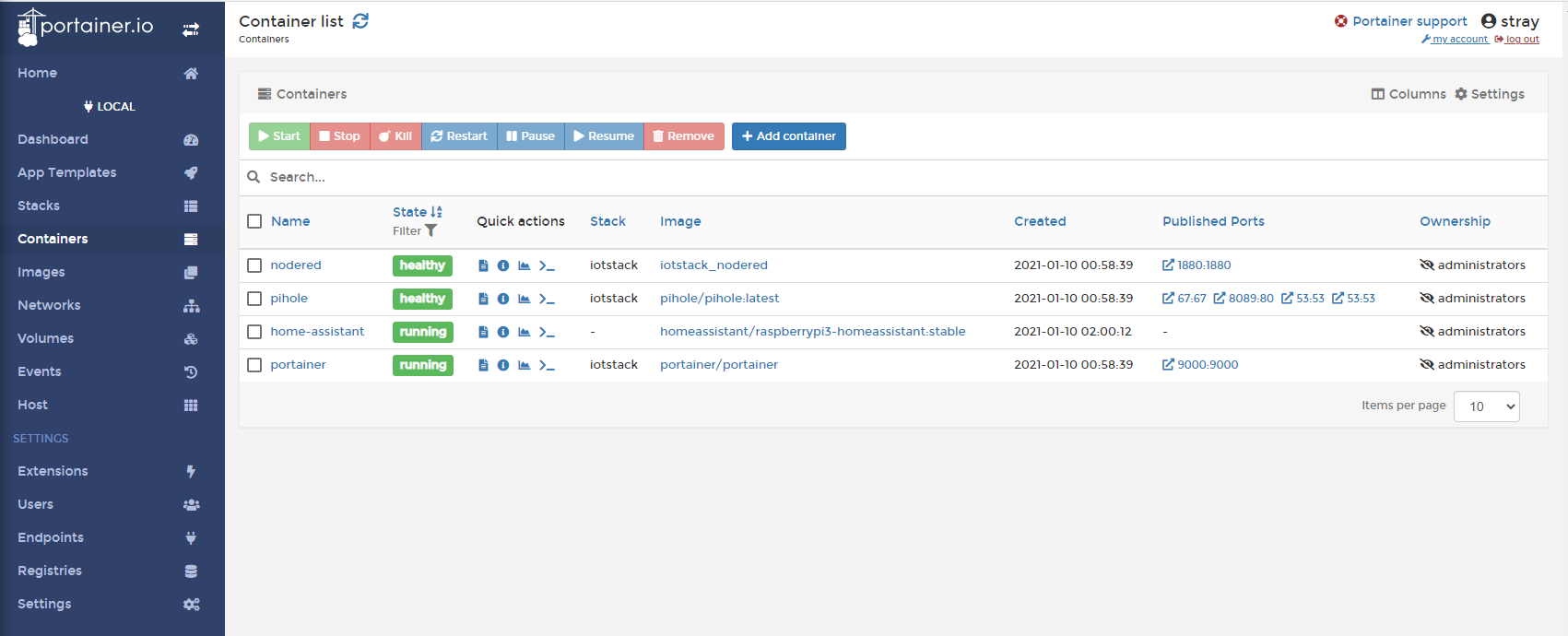This screenshot has width=1568, height=636.
Task: Open the Portainer support link
Action: [1401, 21]
